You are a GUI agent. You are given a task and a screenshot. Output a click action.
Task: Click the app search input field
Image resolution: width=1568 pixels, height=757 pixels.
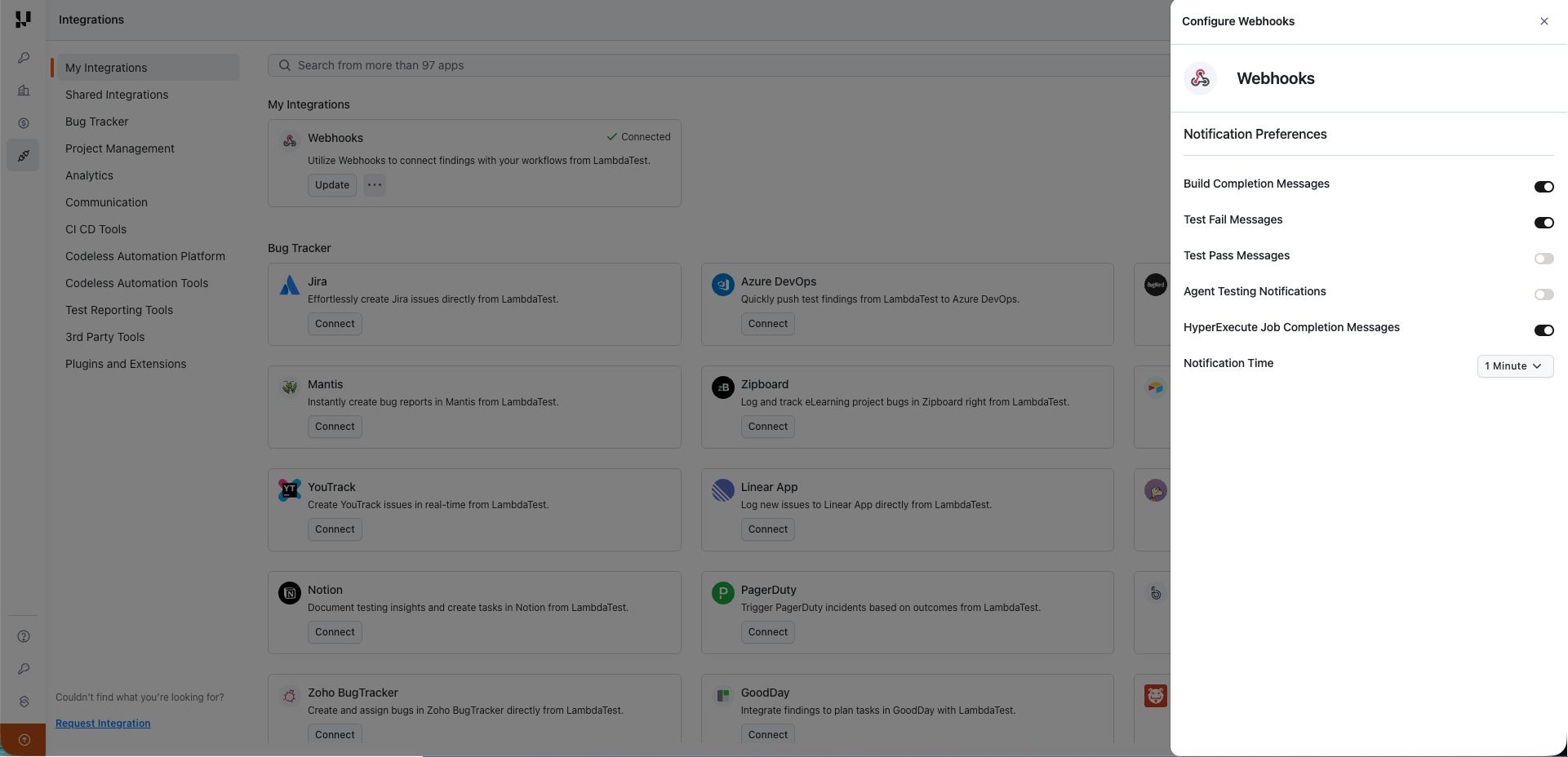(x=571, y=64)
